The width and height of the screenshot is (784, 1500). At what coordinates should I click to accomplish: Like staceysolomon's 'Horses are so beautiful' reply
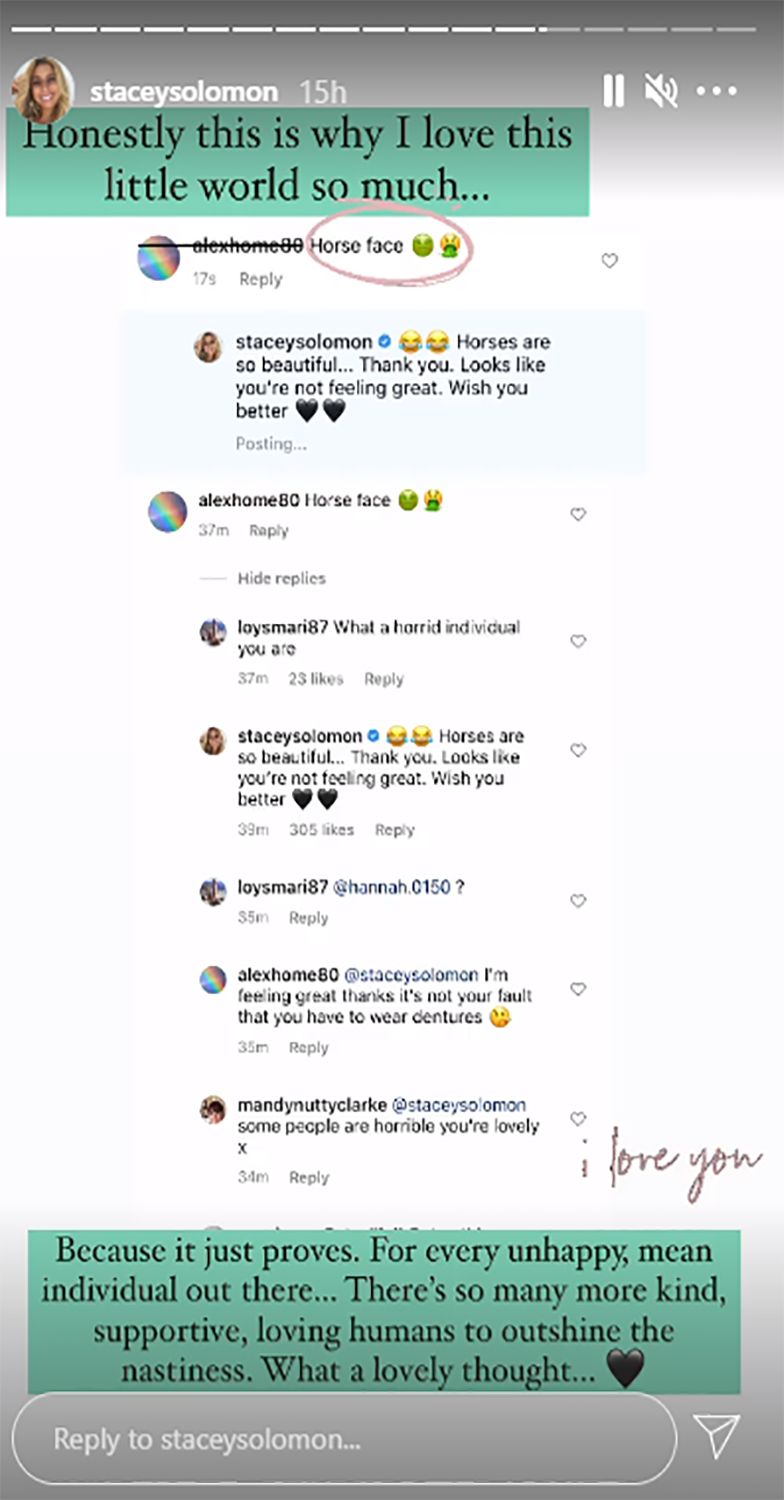click(578, 750)
